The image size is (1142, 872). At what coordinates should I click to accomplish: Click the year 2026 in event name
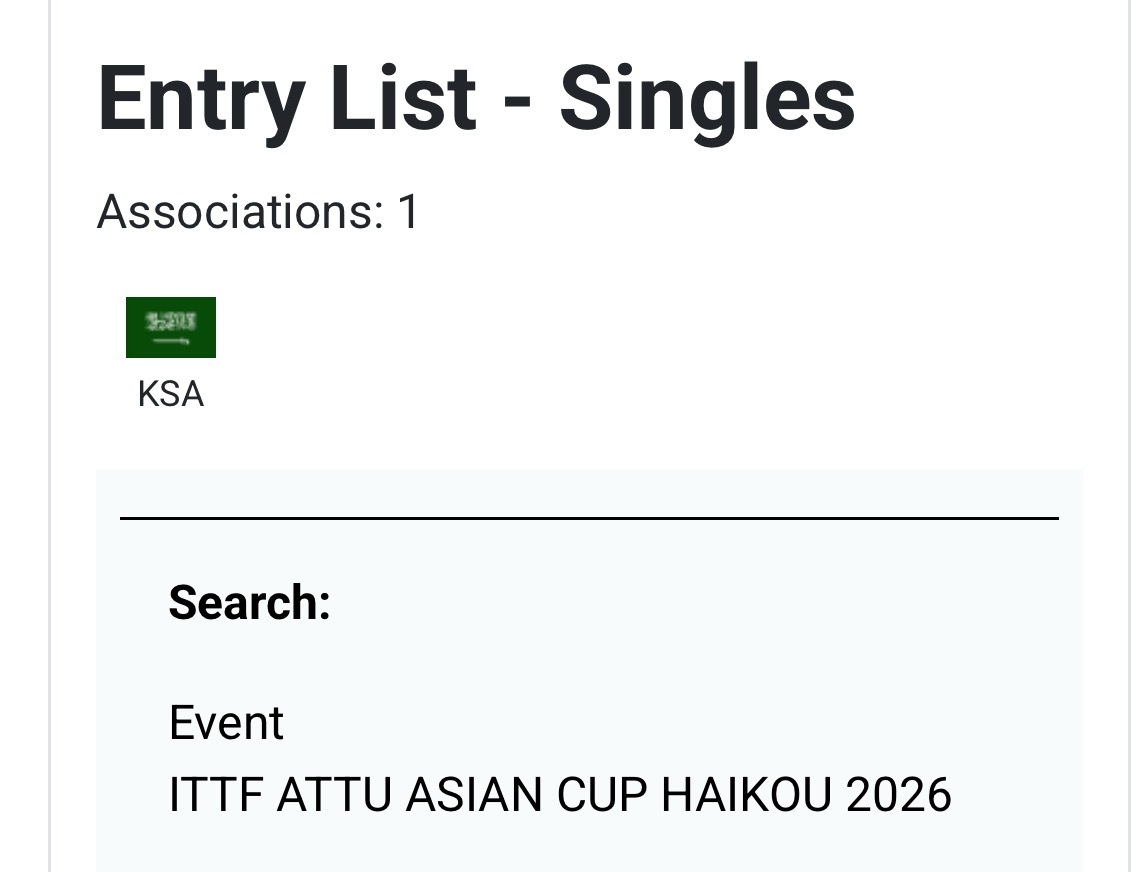[x=899, y=795]
